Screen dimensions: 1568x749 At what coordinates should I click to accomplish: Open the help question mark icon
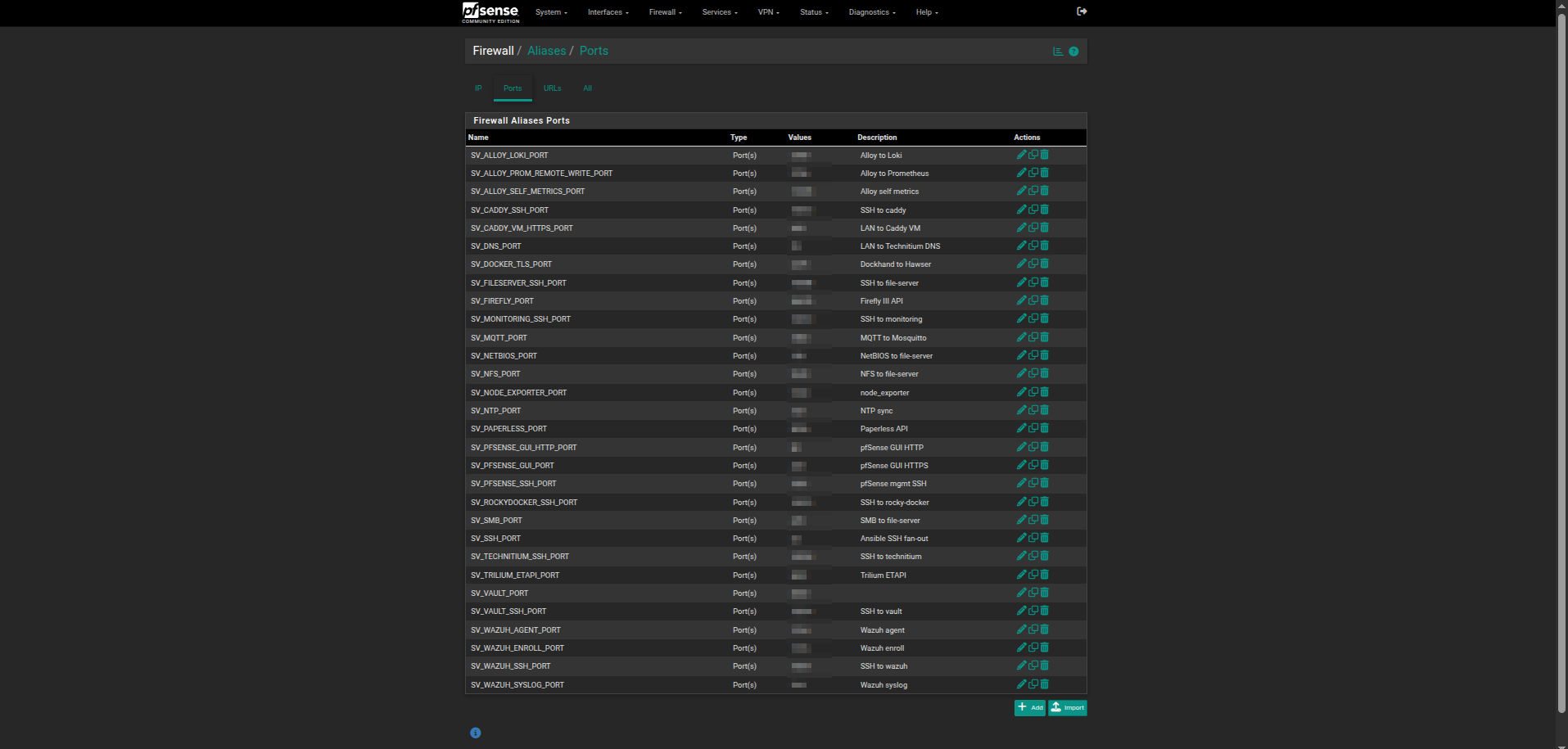(x=1073, y=52)
